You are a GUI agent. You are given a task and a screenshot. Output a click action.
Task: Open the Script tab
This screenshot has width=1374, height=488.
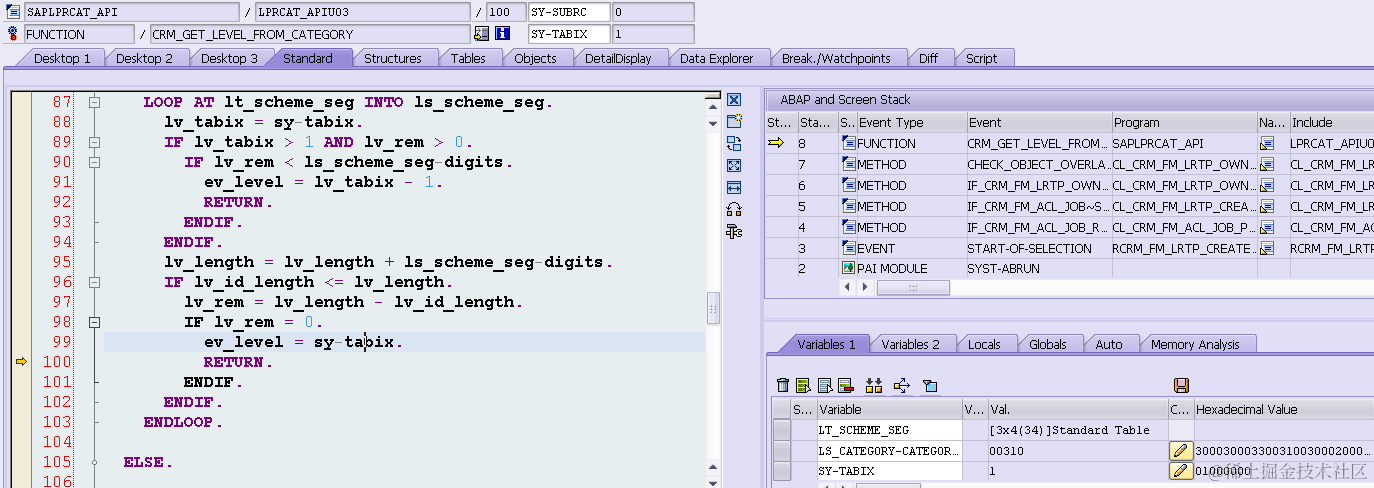point(981,58)
